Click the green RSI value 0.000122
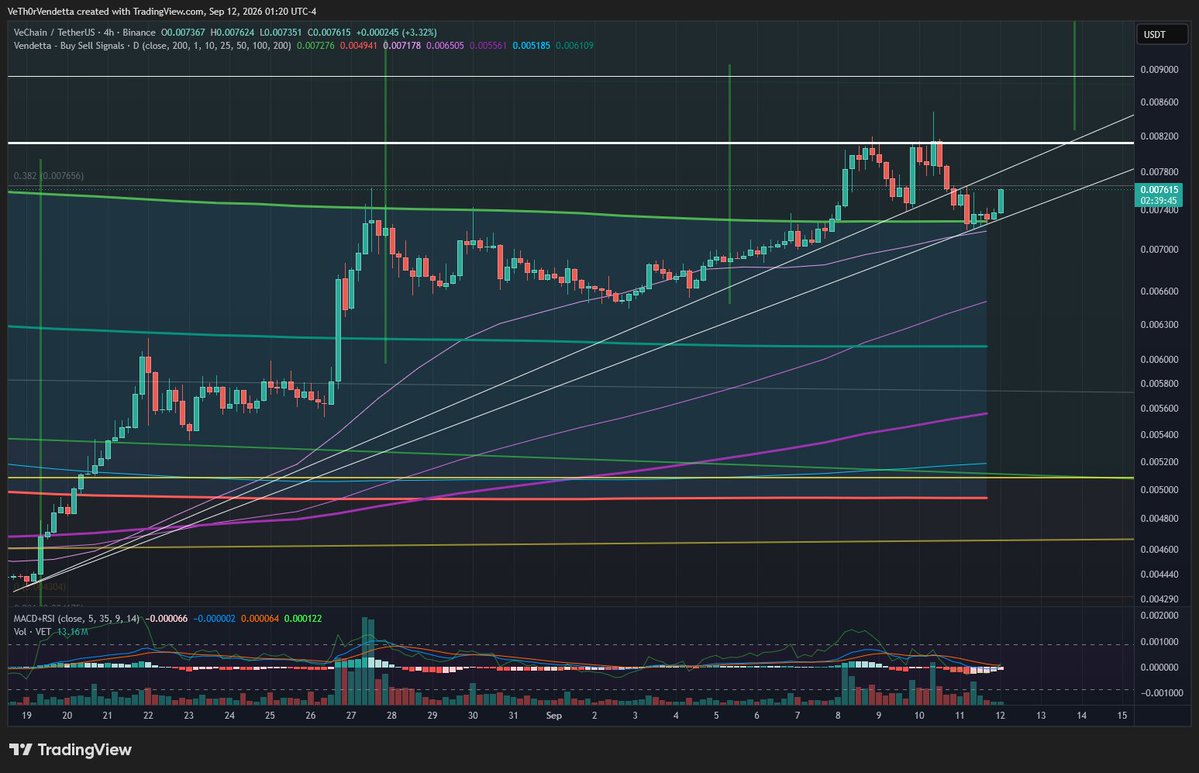This screenshot has height=773, width=1199. click(x=303, y=619)
